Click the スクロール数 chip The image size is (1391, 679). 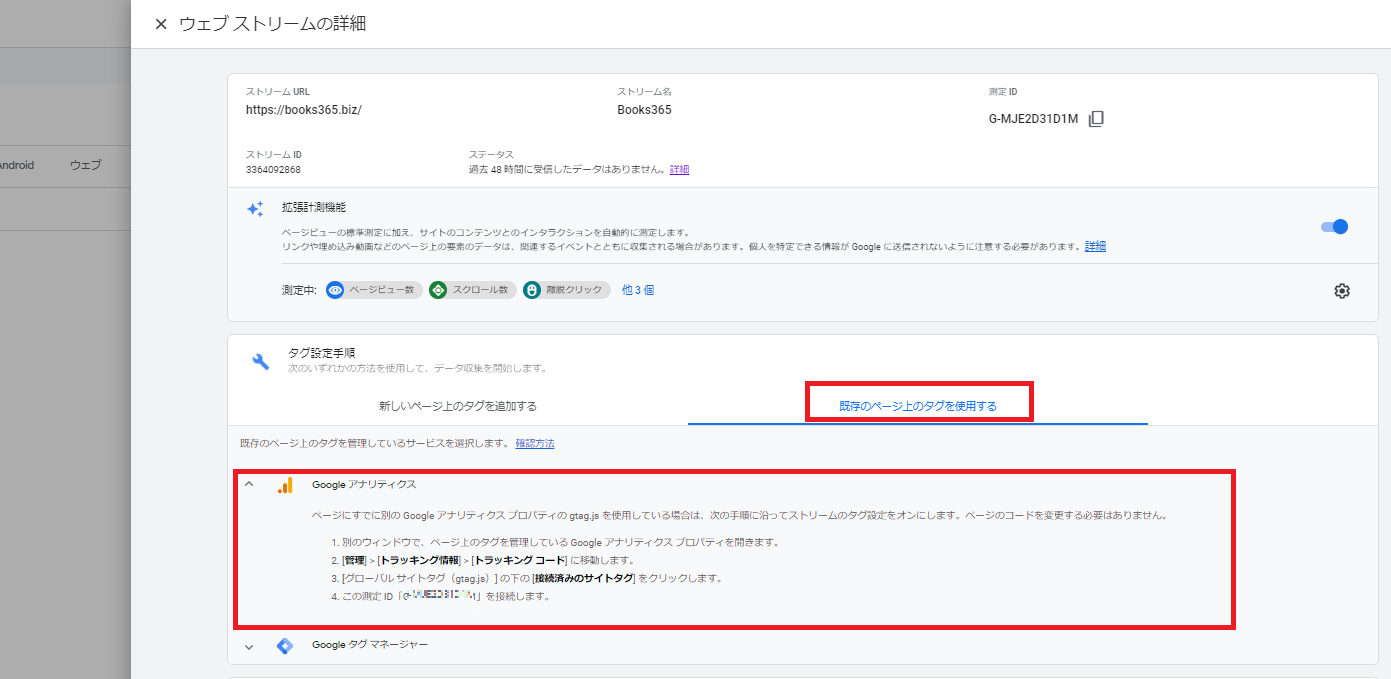click(x=470, y=290)
